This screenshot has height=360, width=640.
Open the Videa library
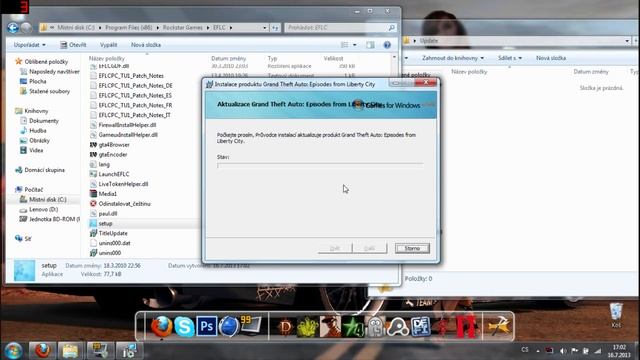36,150
